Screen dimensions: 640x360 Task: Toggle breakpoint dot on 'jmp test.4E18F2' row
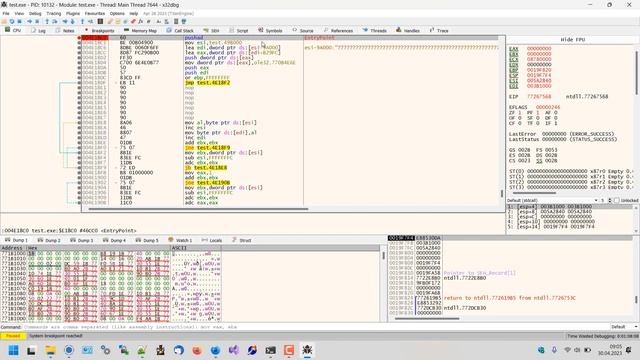pyautogui.click(x=79, y=82)
